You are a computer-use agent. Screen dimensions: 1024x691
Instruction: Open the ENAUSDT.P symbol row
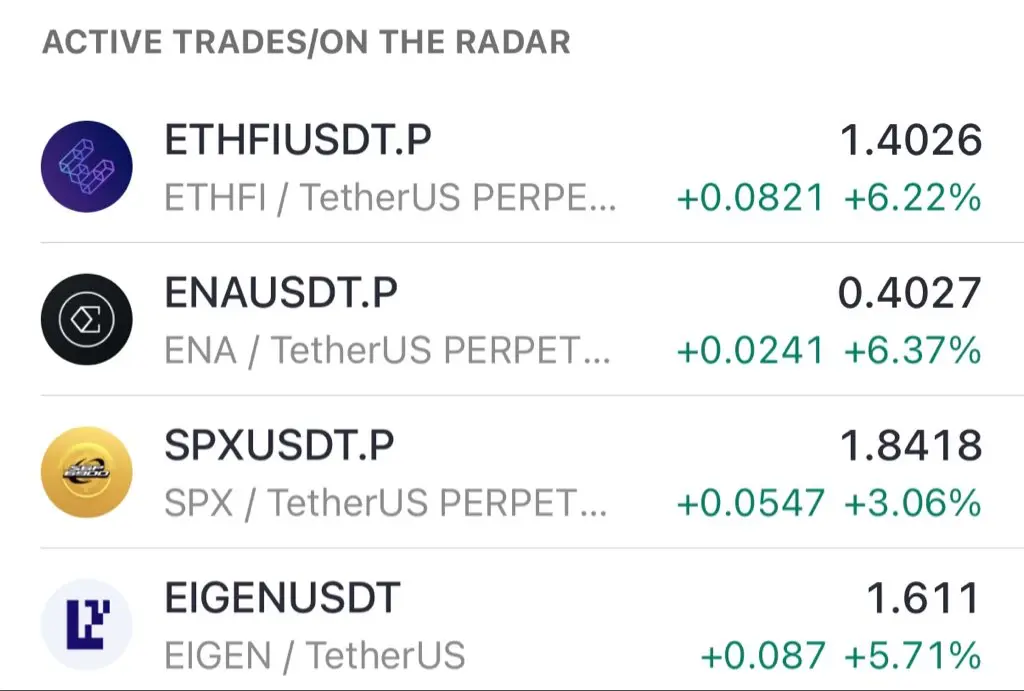[x=512, y=319]
